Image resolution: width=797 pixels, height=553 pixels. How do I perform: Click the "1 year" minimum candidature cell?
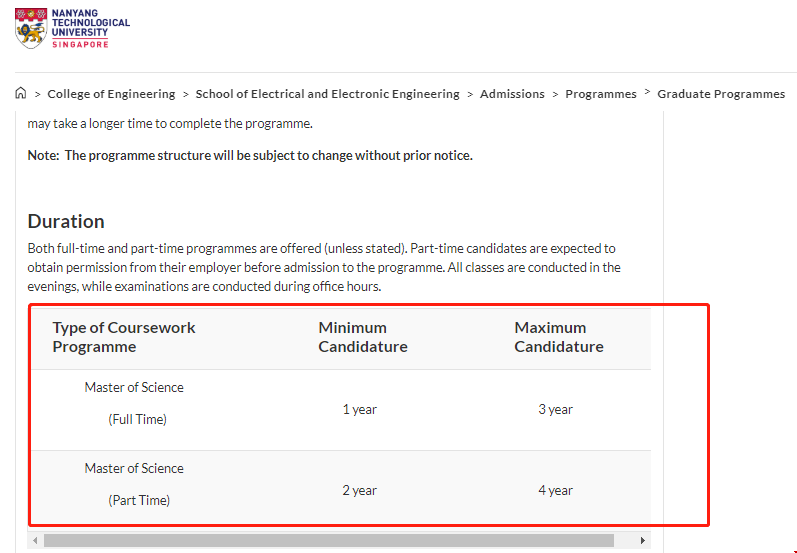(360, 409)
